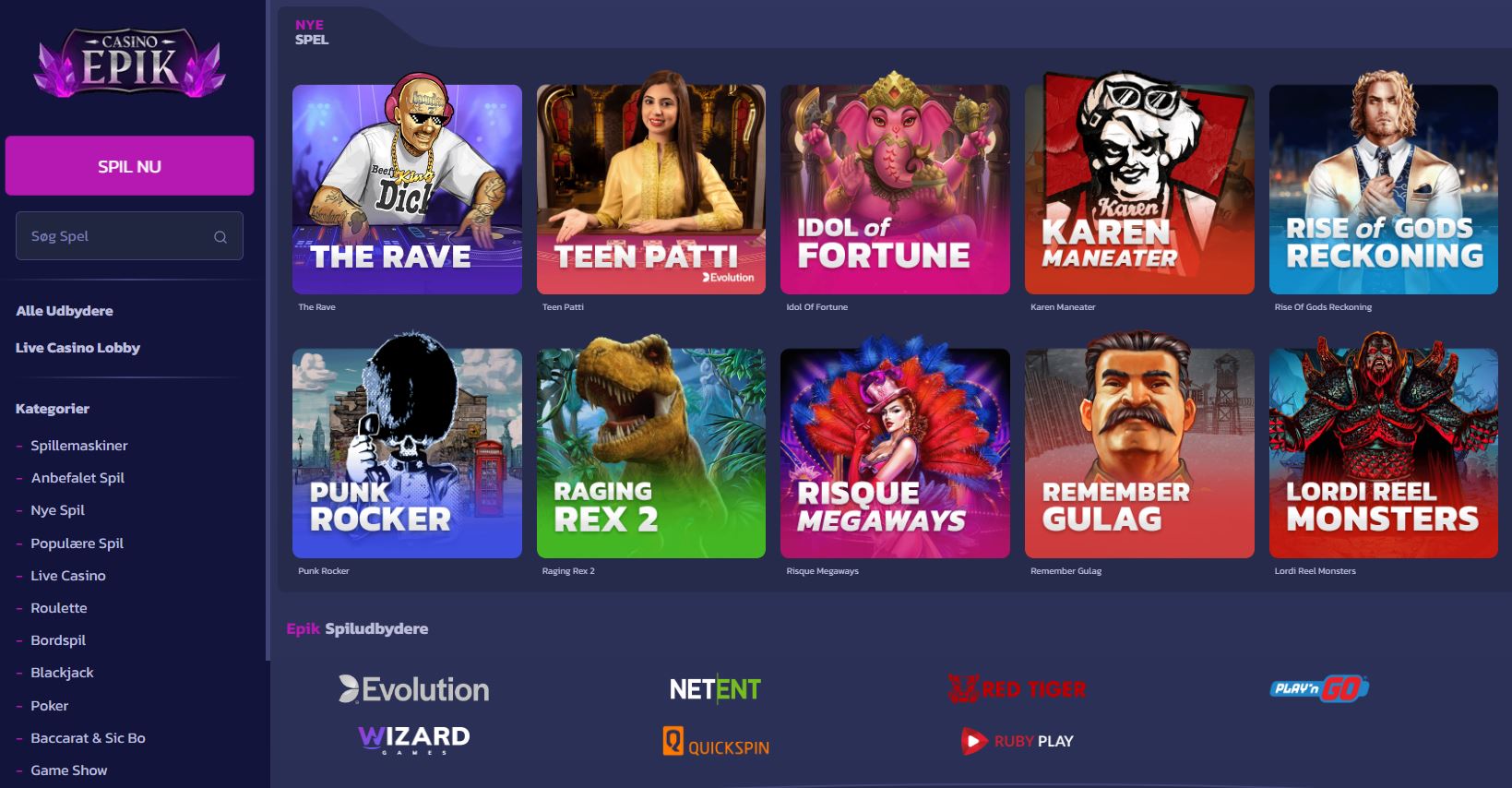1512x788 pixels.
Task: Open the Roulette category
Action: (x=59, y=608)
